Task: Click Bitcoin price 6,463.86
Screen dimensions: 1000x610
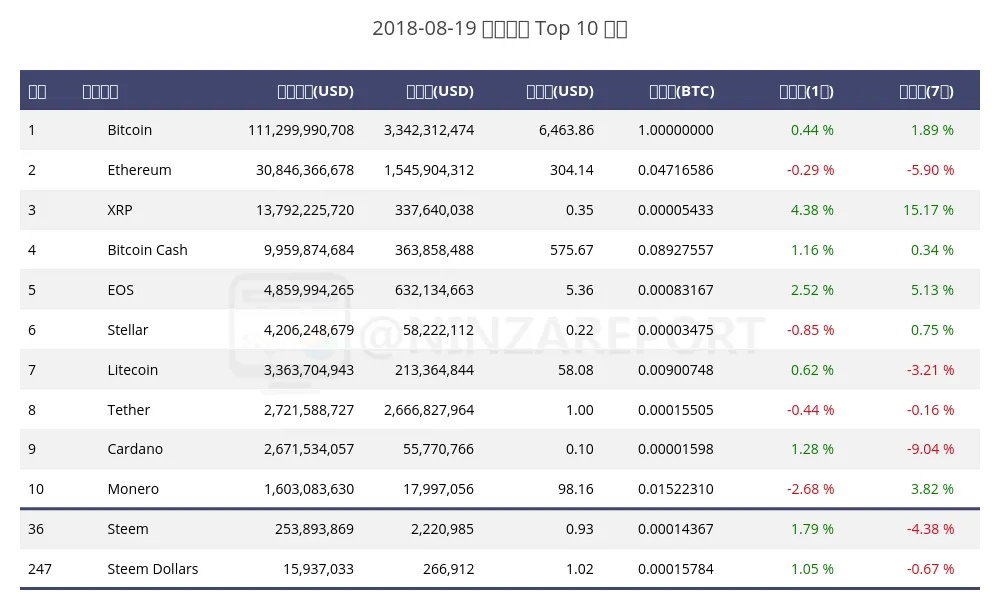Action: point(566,130)
